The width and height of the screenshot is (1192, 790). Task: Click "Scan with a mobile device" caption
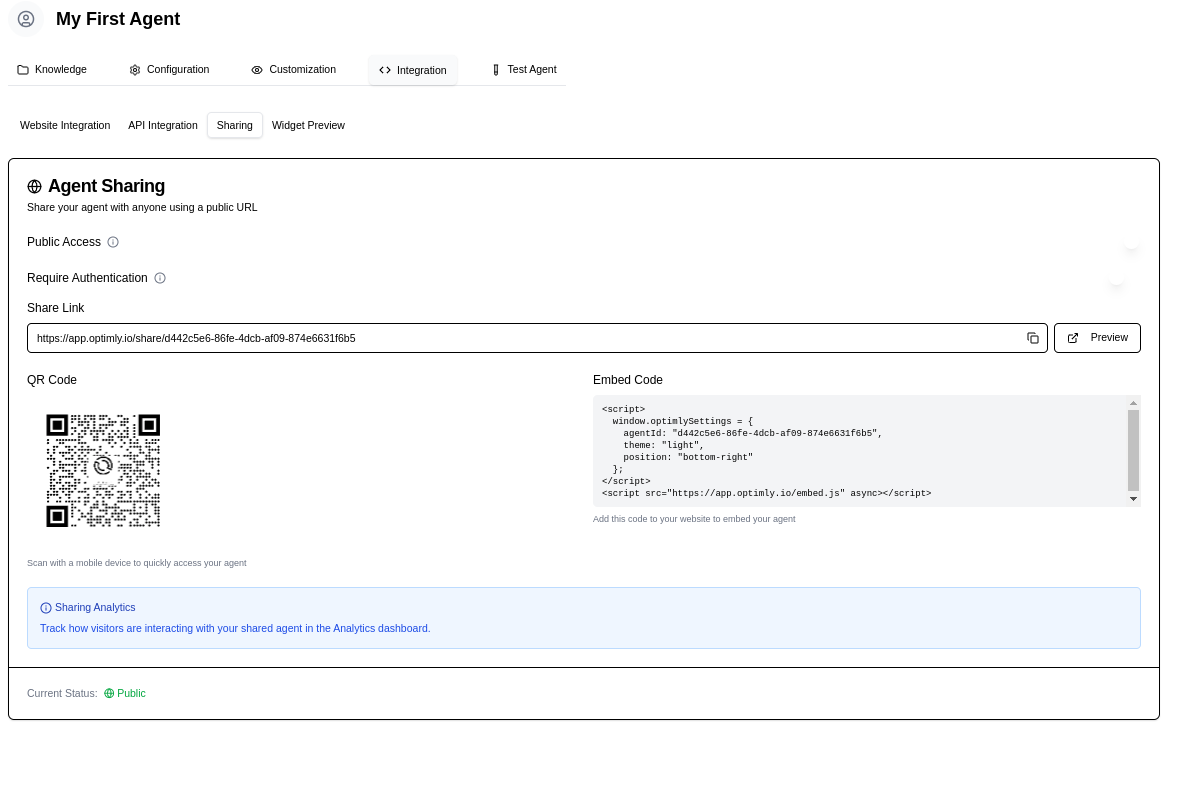click(137, 563)
